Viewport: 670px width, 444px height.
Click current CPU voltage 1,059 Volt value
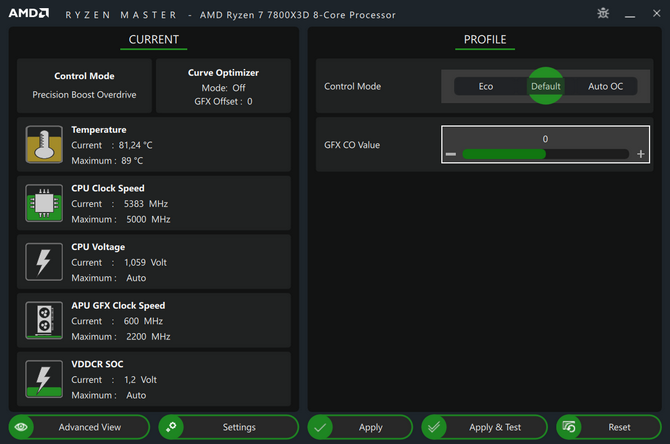tap(145, 262)
